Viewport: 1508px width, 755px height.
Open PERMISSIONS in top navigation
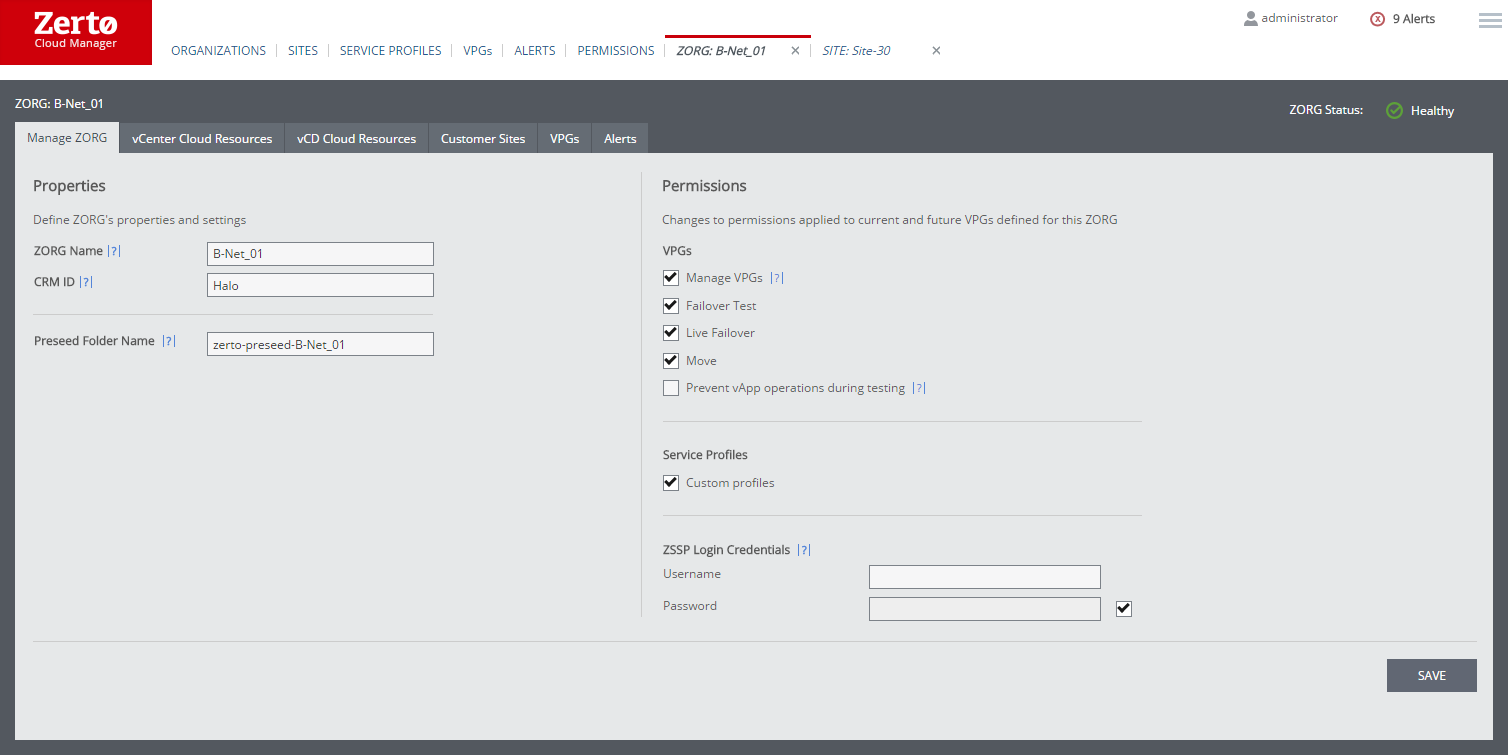point(616,51)
